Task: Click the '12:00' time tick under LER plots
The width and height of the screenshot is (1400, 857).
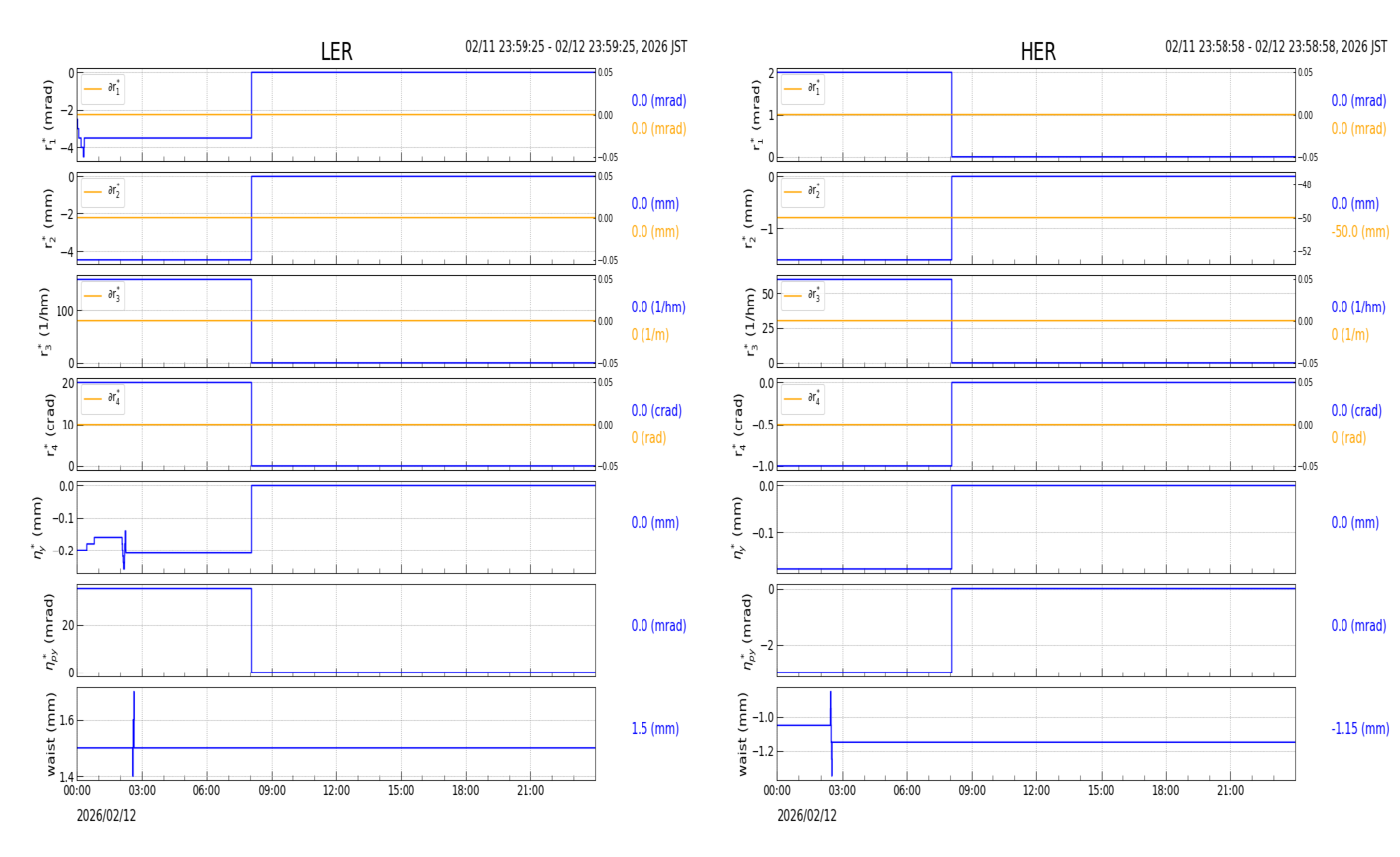Action: click(x=336, y=791)
